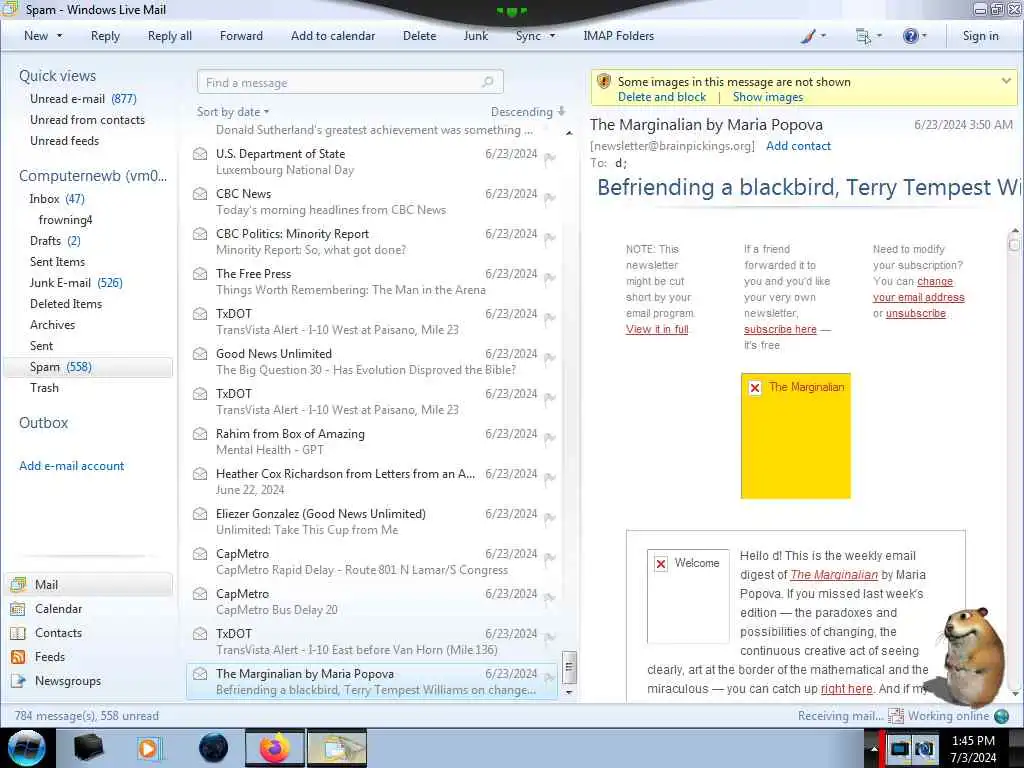Open the Unread e-mail quick view
The height and width of the screenshot is (768, 1024).
point(83,99)
